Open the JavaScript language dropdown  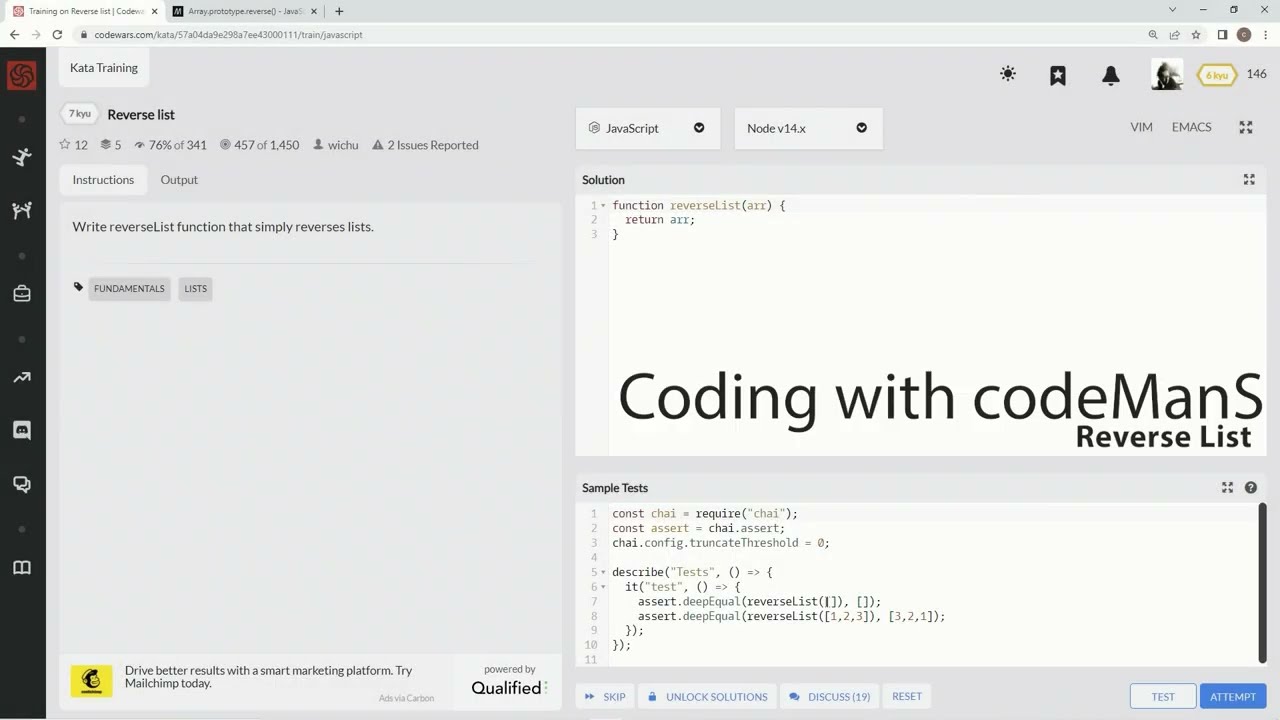click(647, 128)
